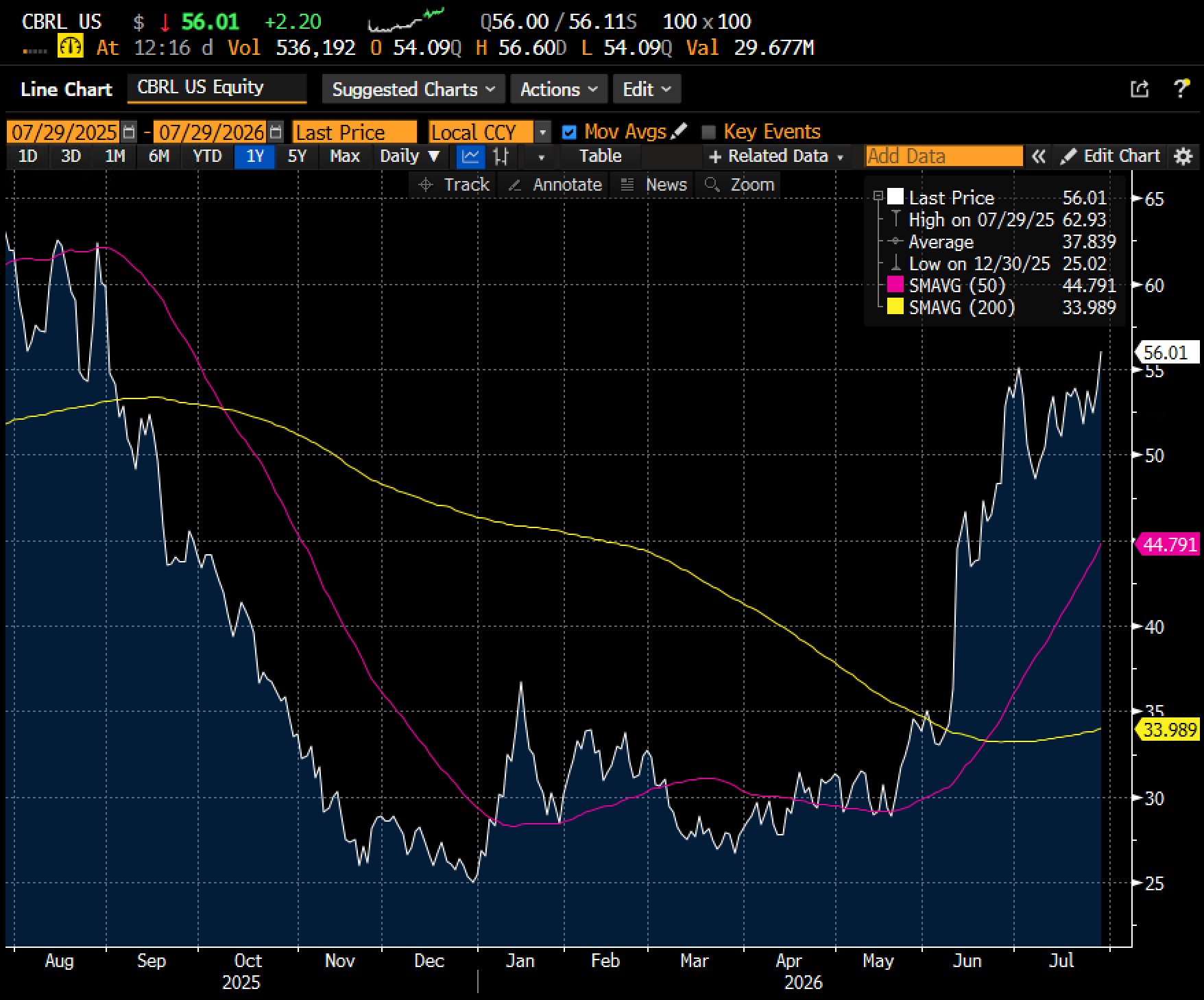Open the News overlay tool
The height and width of the screenshot is (1000, 1204).
click(653, 184)
